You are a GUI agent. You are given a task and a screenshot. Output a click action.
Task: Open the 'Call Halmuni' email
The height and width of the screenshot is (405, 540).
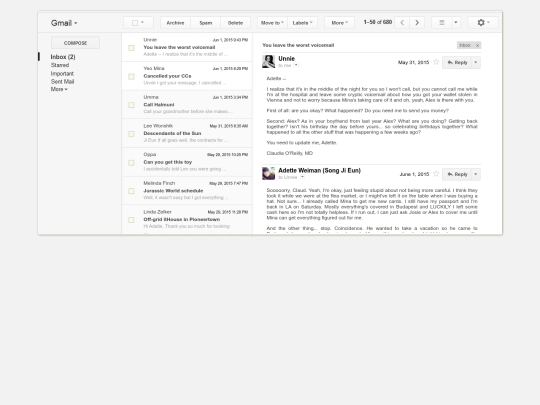pyautogui.click(x=187, y=104)
